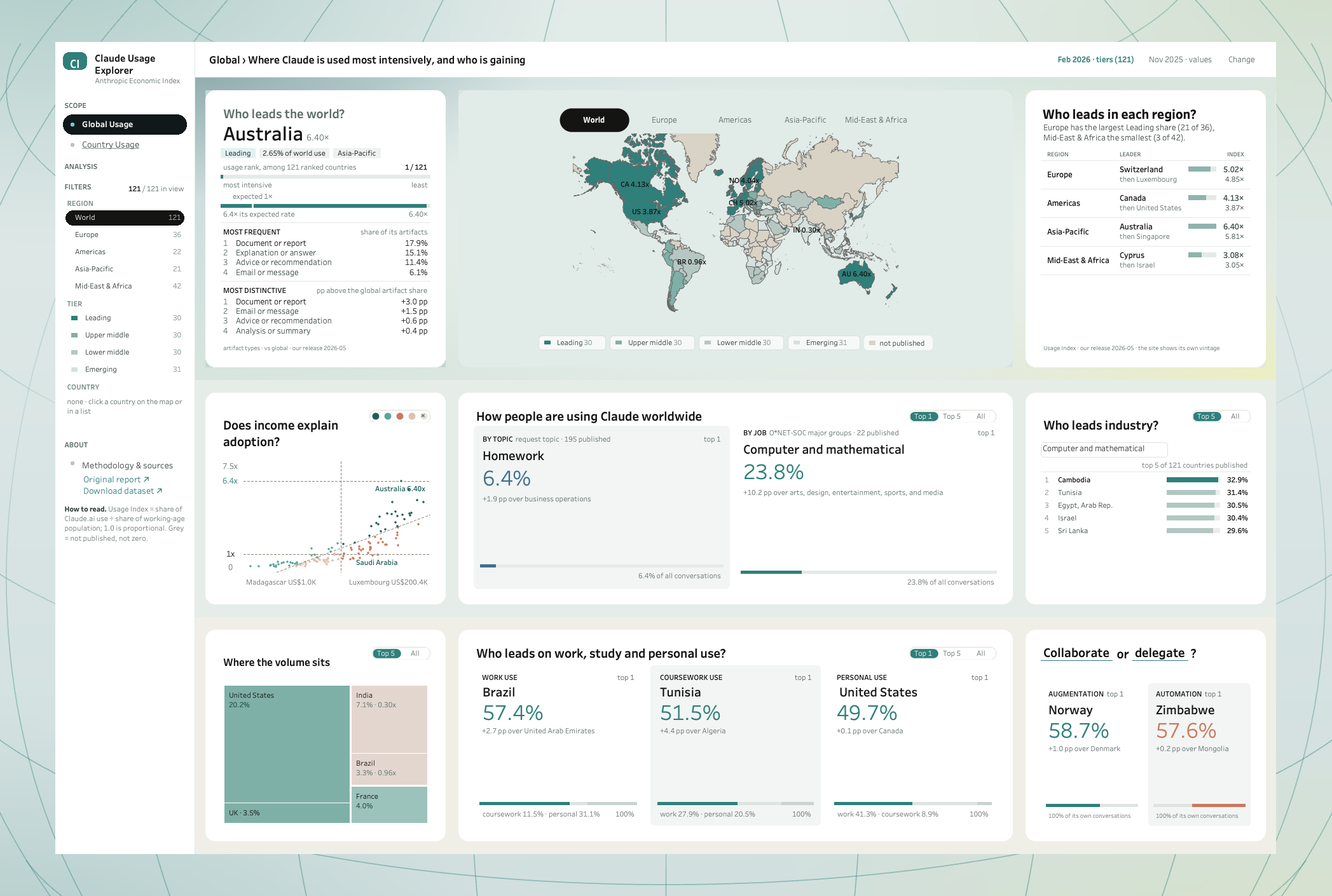This screenshot has width=1332, height=896.
Task: Click All in work study personal panel
Action: click(981, 653)
